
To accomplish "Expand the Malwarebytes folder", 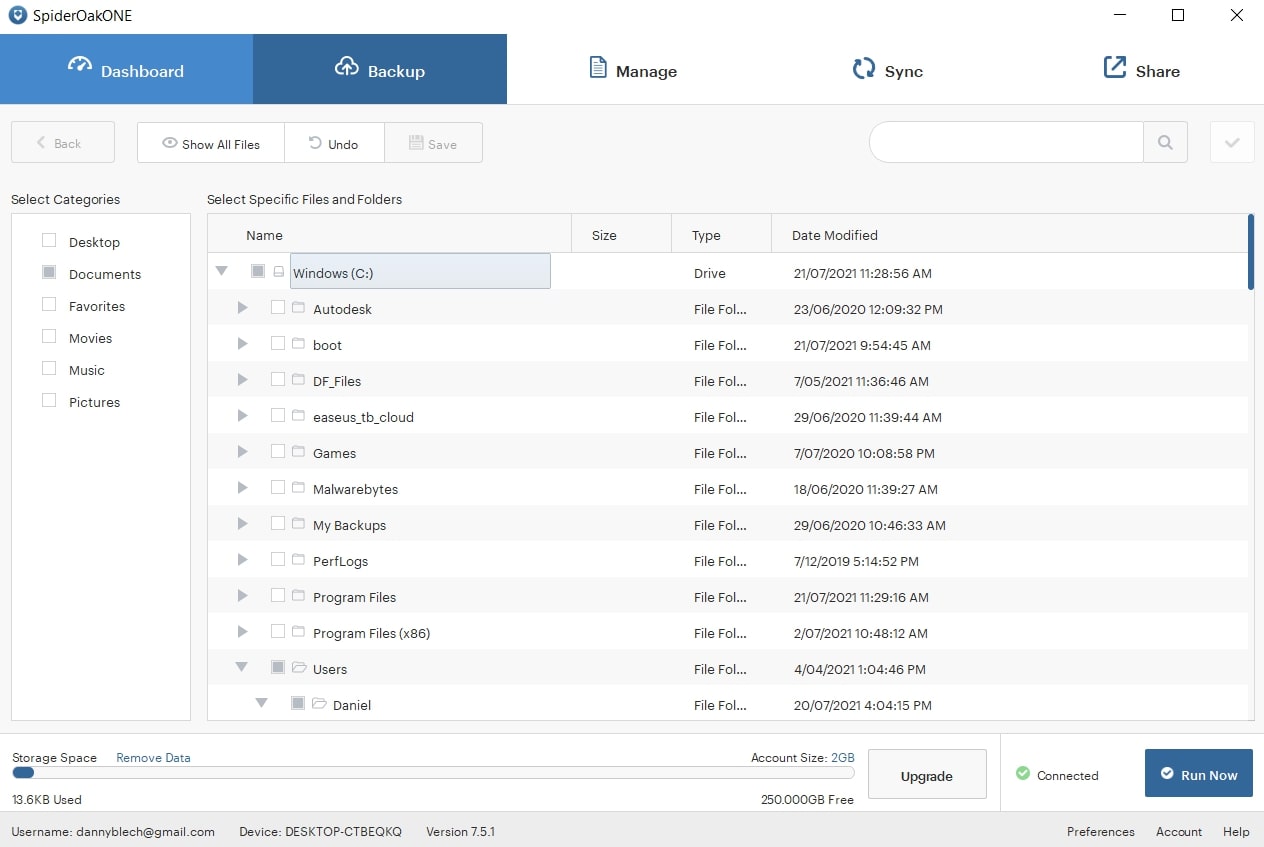I will [242, 488].
